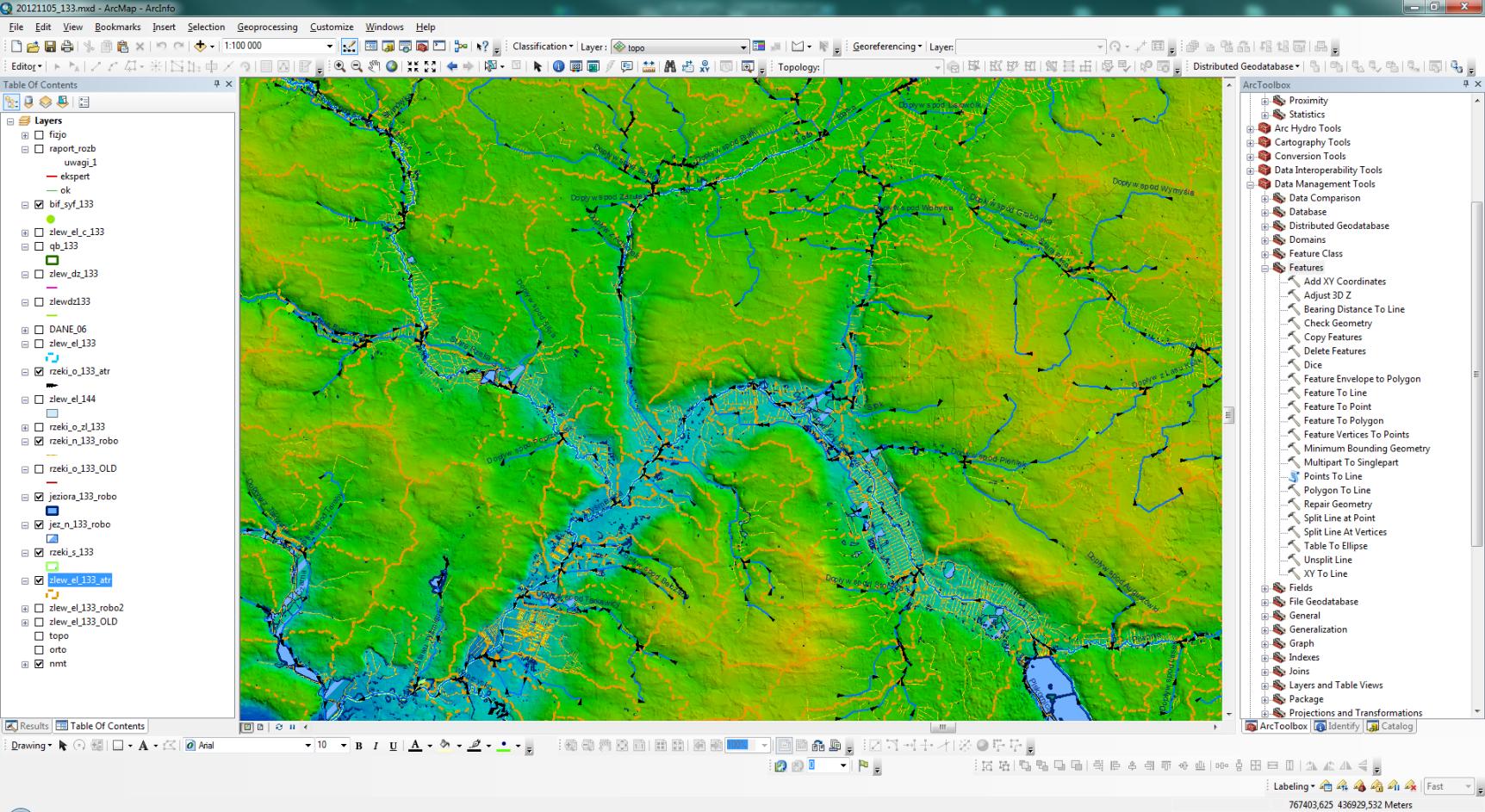Select the Pan hand tool
The image size is (1485, 812).
[x=374, y=66]
